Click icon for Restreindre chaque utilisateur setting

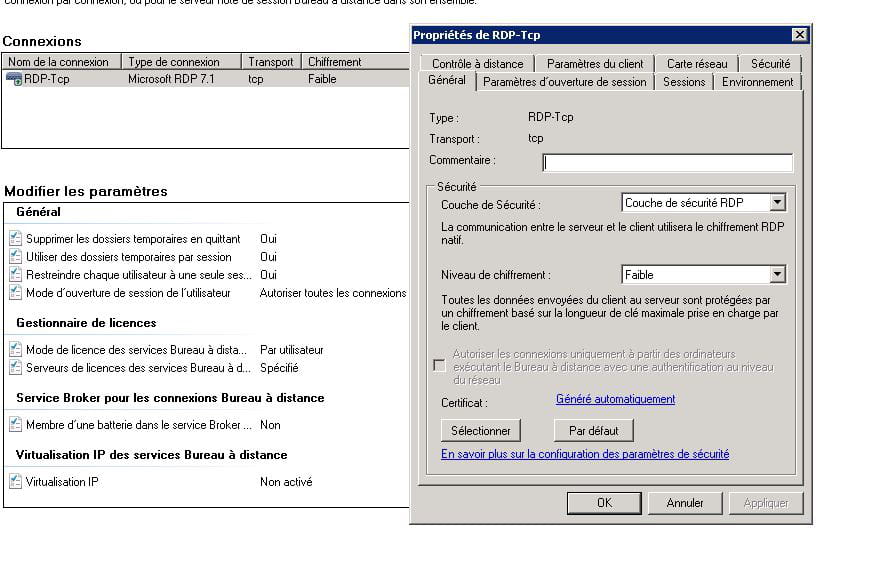(16, 275)
